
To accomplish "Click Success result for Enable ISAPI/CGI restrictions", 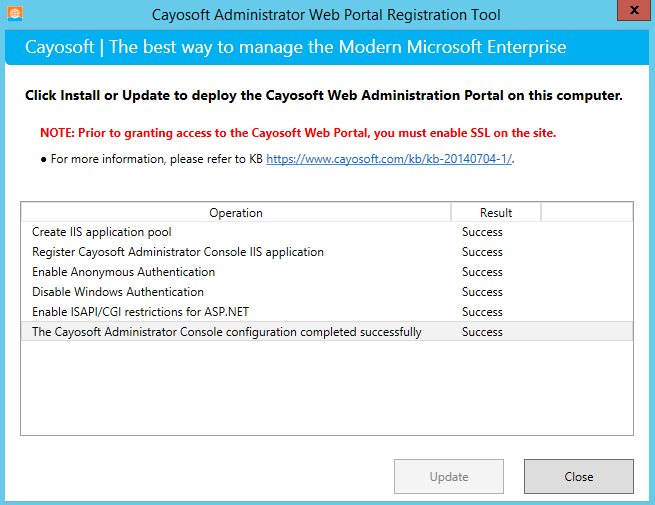I will 482,312.
